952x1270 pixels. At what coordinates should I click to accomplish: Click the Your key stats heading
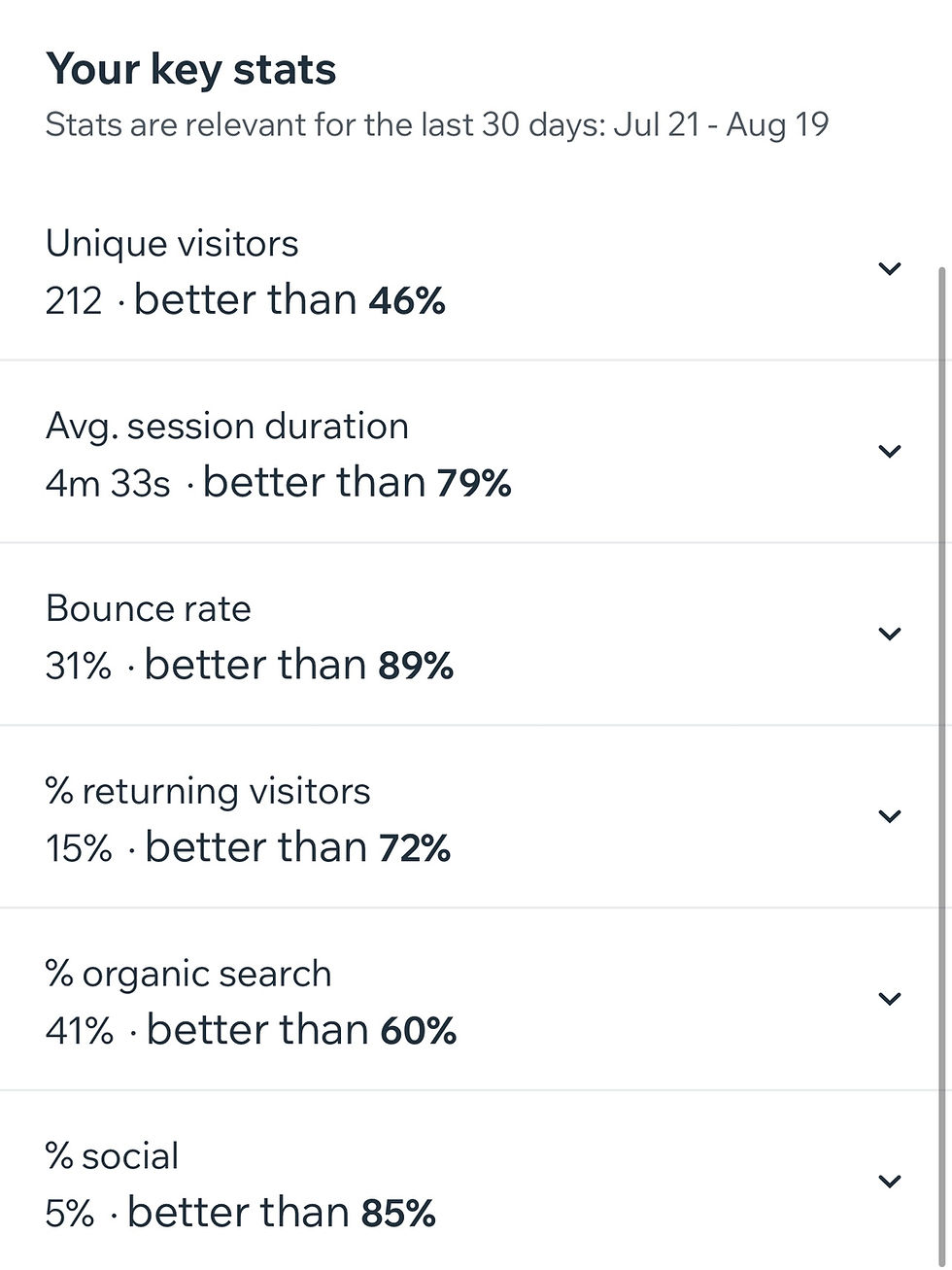coord(191,68)
